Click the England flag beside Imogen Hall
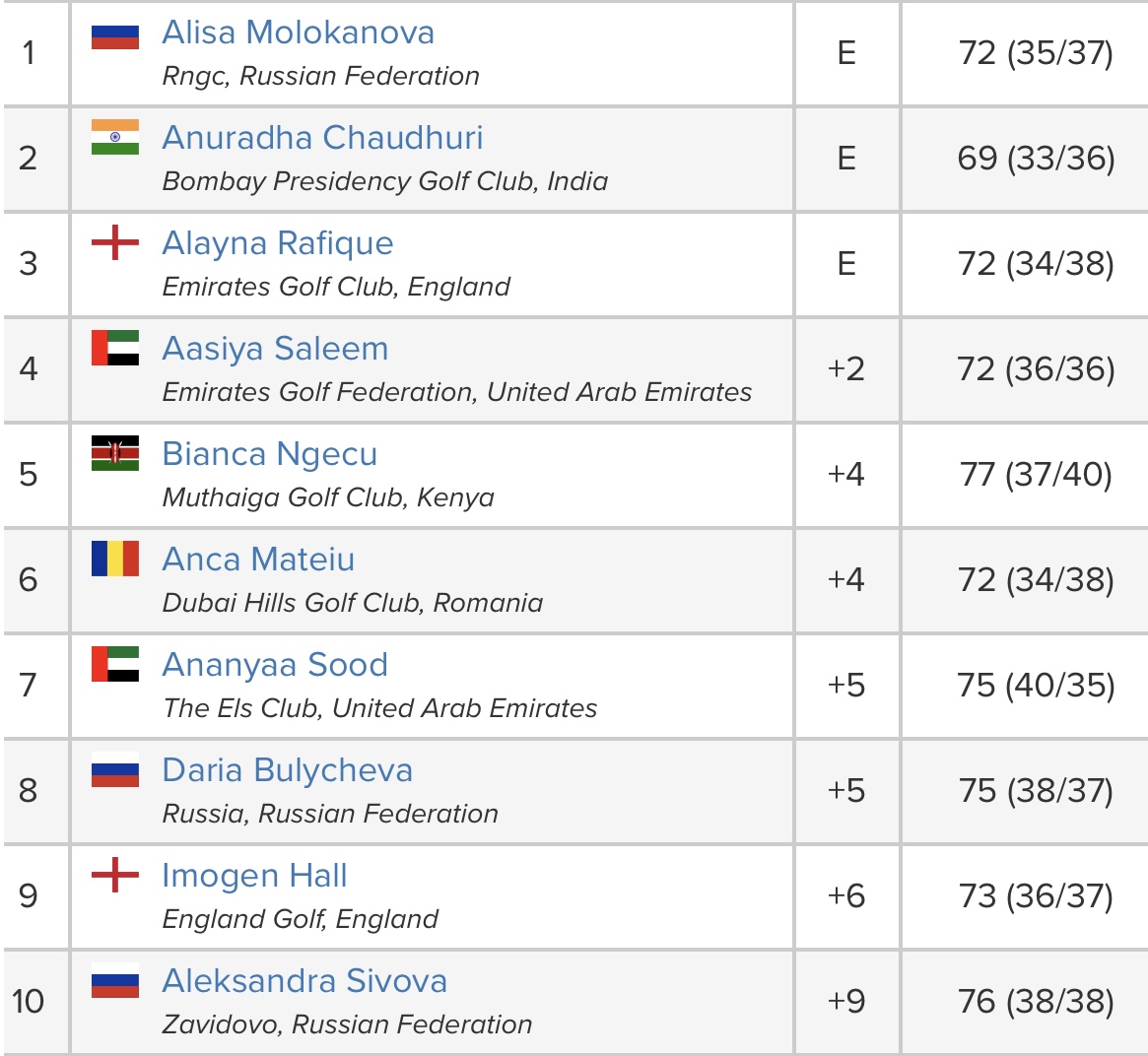The width and height of the screenshot is (1148, 1056). click(x=115, y=876)
